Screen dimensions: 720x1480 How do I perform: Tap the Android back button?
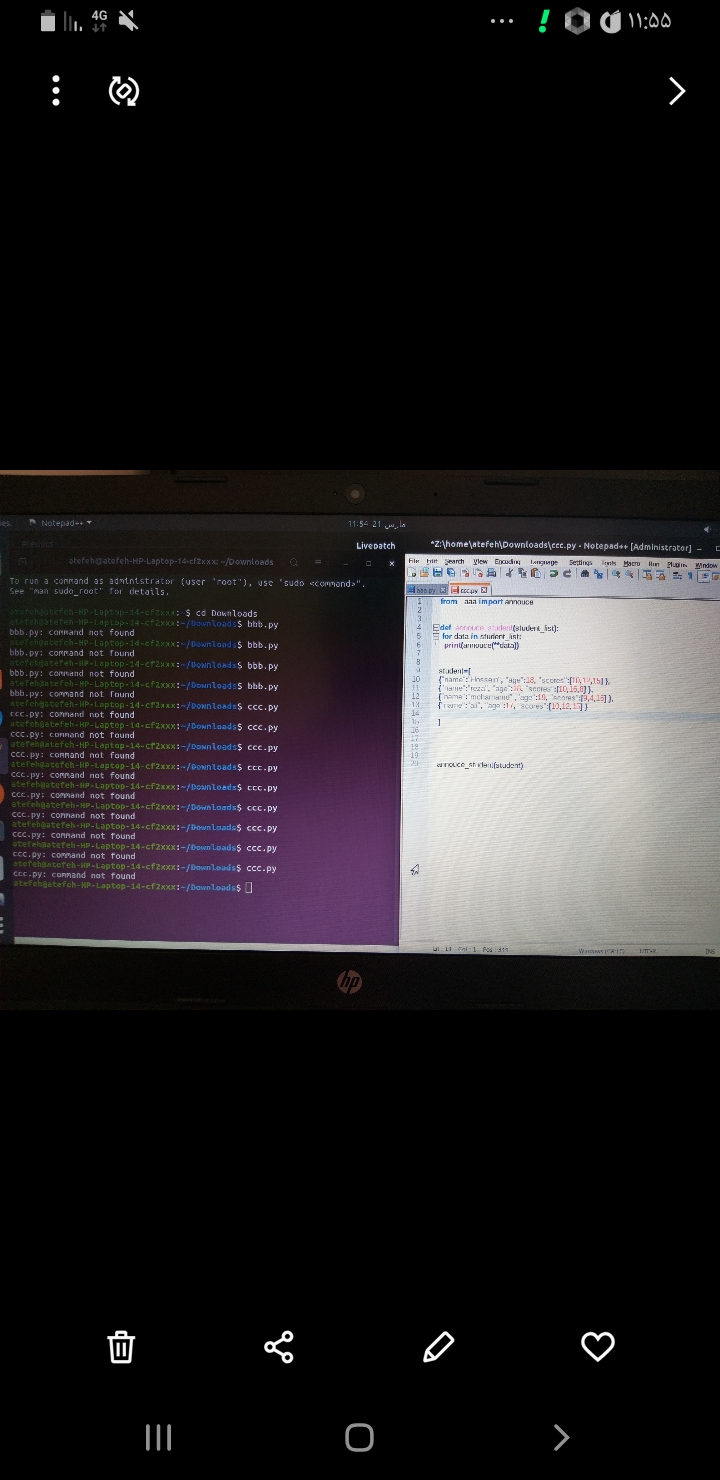click(561, 1437)
